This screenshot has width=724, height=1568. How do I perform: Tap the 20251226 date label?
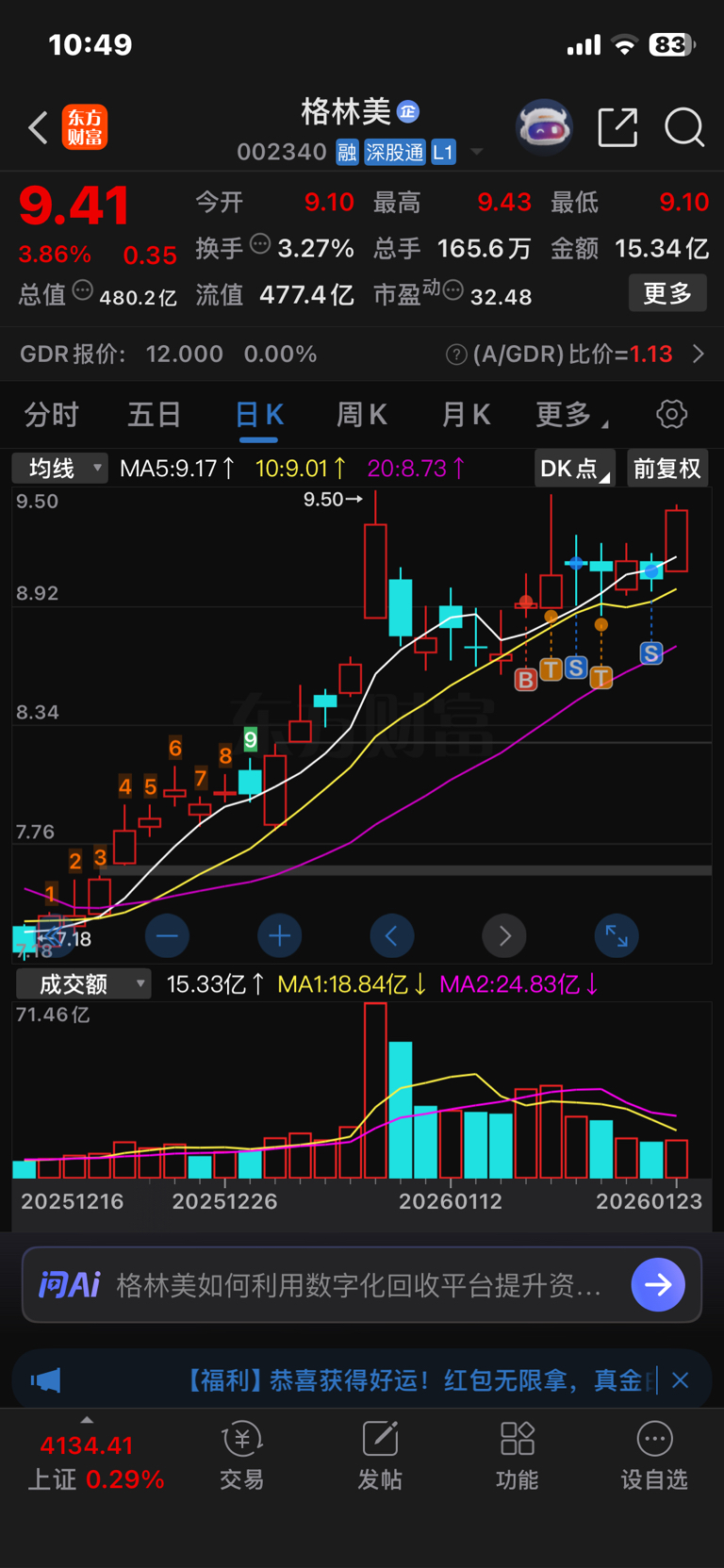point(225,1201)
